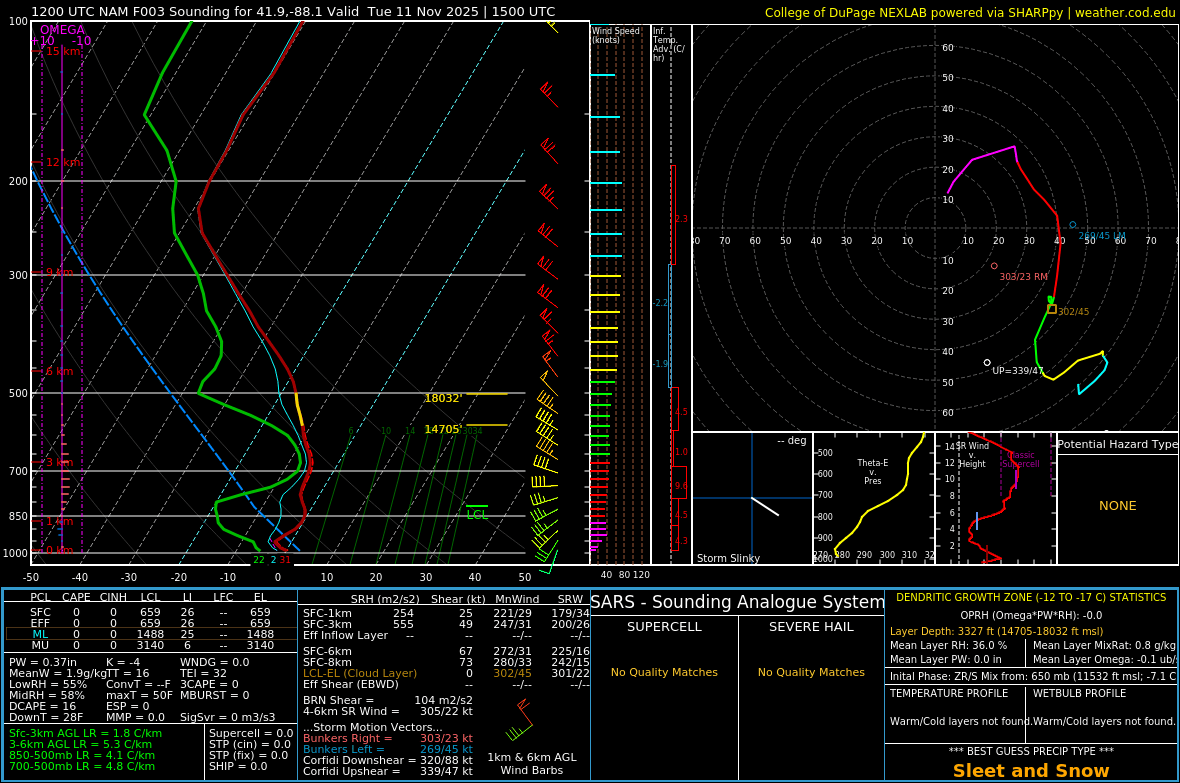
Task: Click the orange mean-wind square on hodograph
Action: [1052, 309]
